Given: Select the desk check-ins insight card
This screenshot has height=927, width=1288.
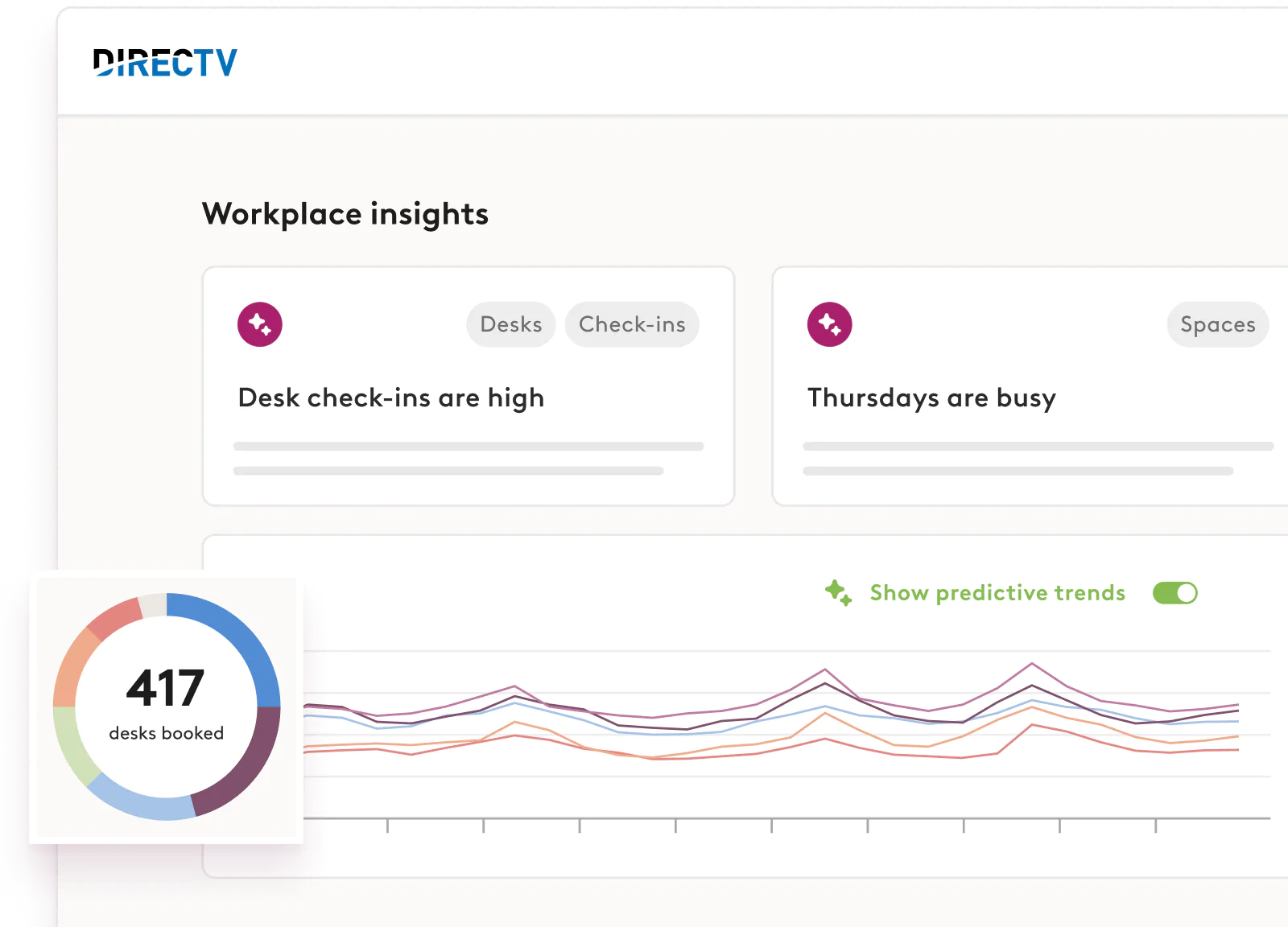Looking at the screenshot, I should [467, 385].
